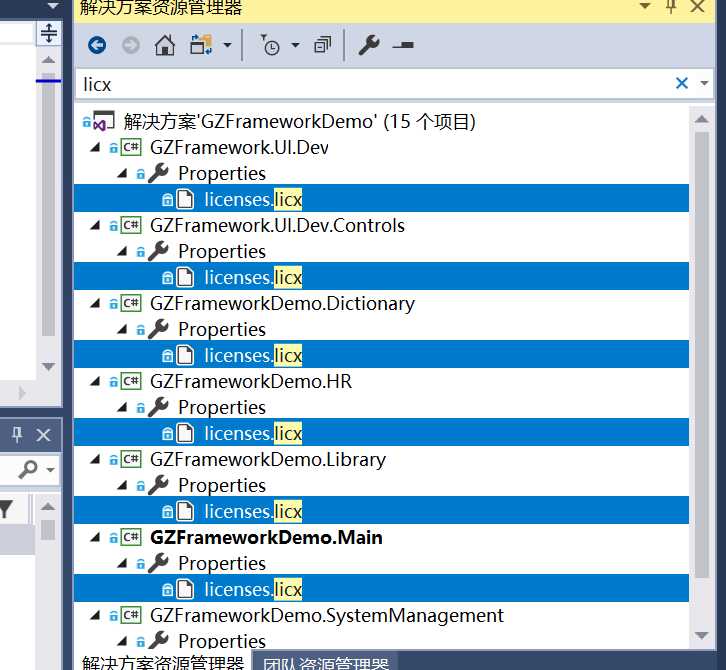
Task: Open the search options dropdown arrow
Action: (705, 83)
